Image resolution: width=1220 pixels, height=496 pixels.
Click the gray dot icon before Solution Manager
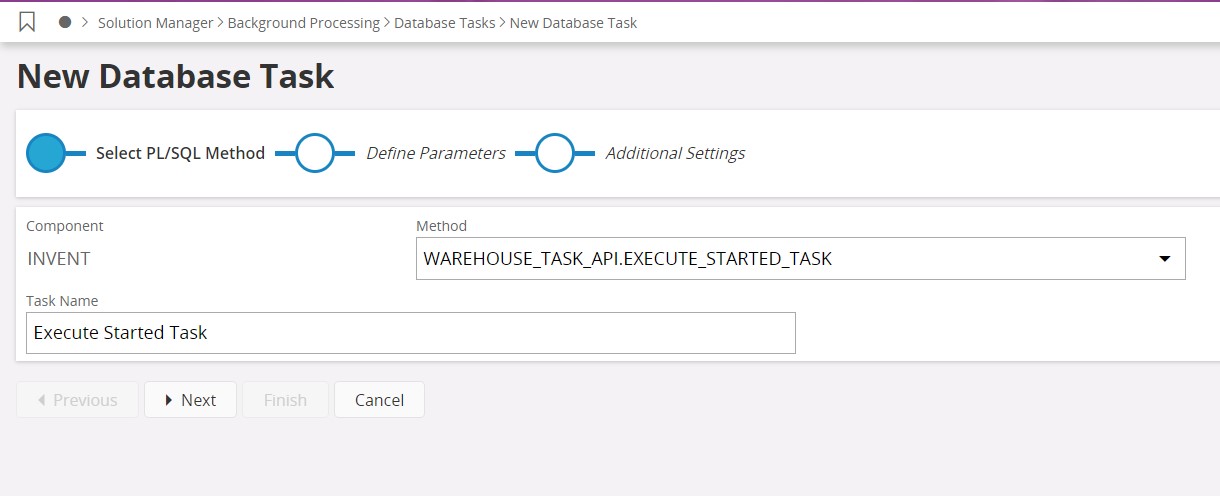click(x=65, y=22)
